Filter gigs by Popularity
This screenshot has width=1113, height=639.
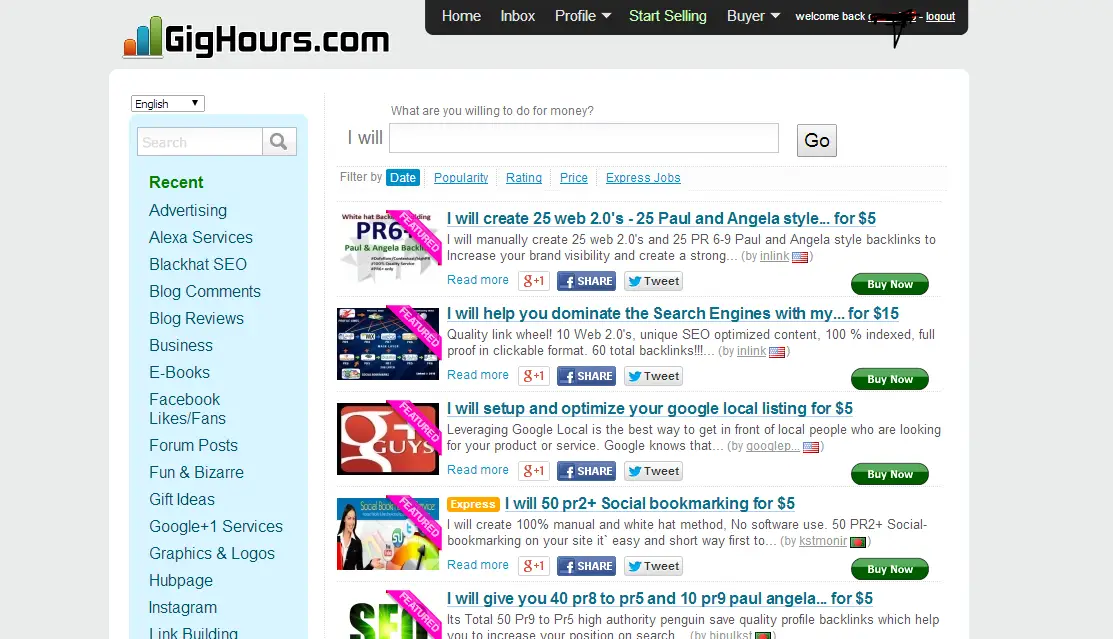click(461, 178)
